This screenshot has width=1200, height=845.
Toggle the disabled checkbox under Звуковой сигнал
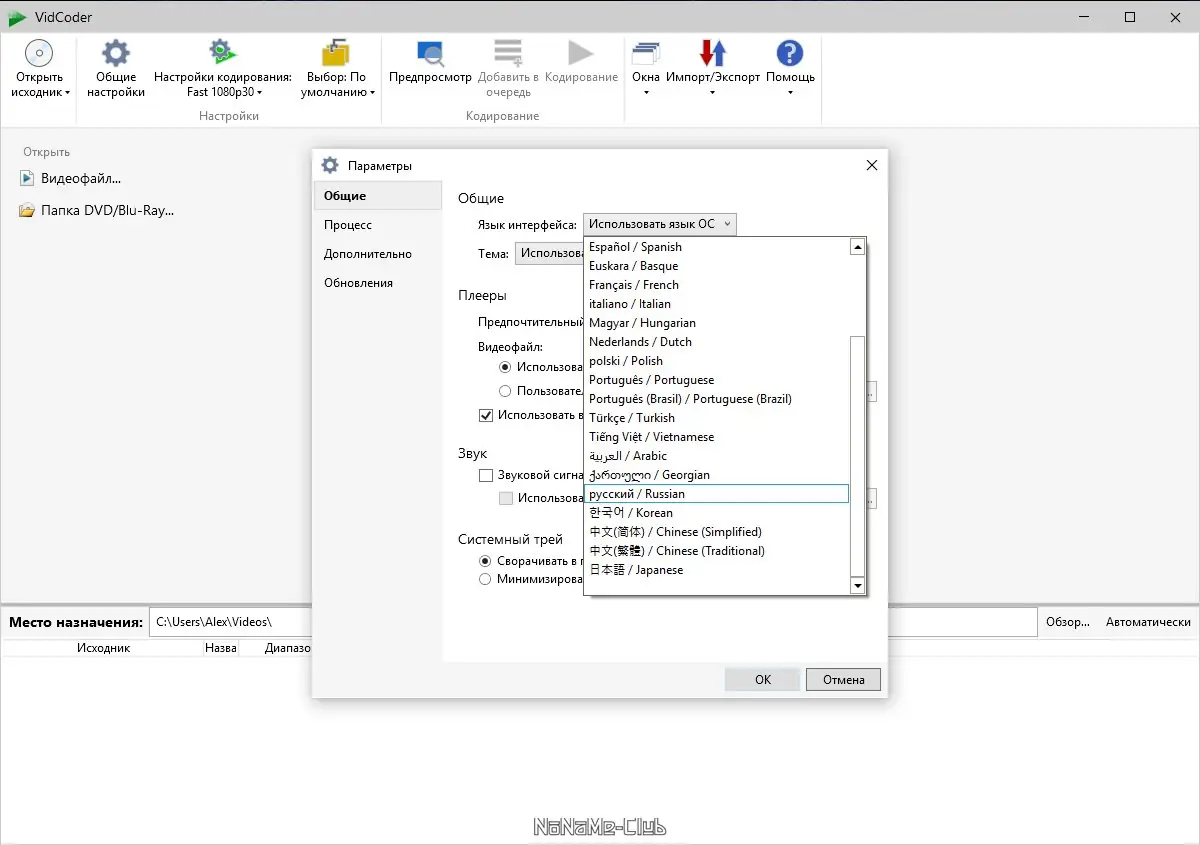[506, 498]
